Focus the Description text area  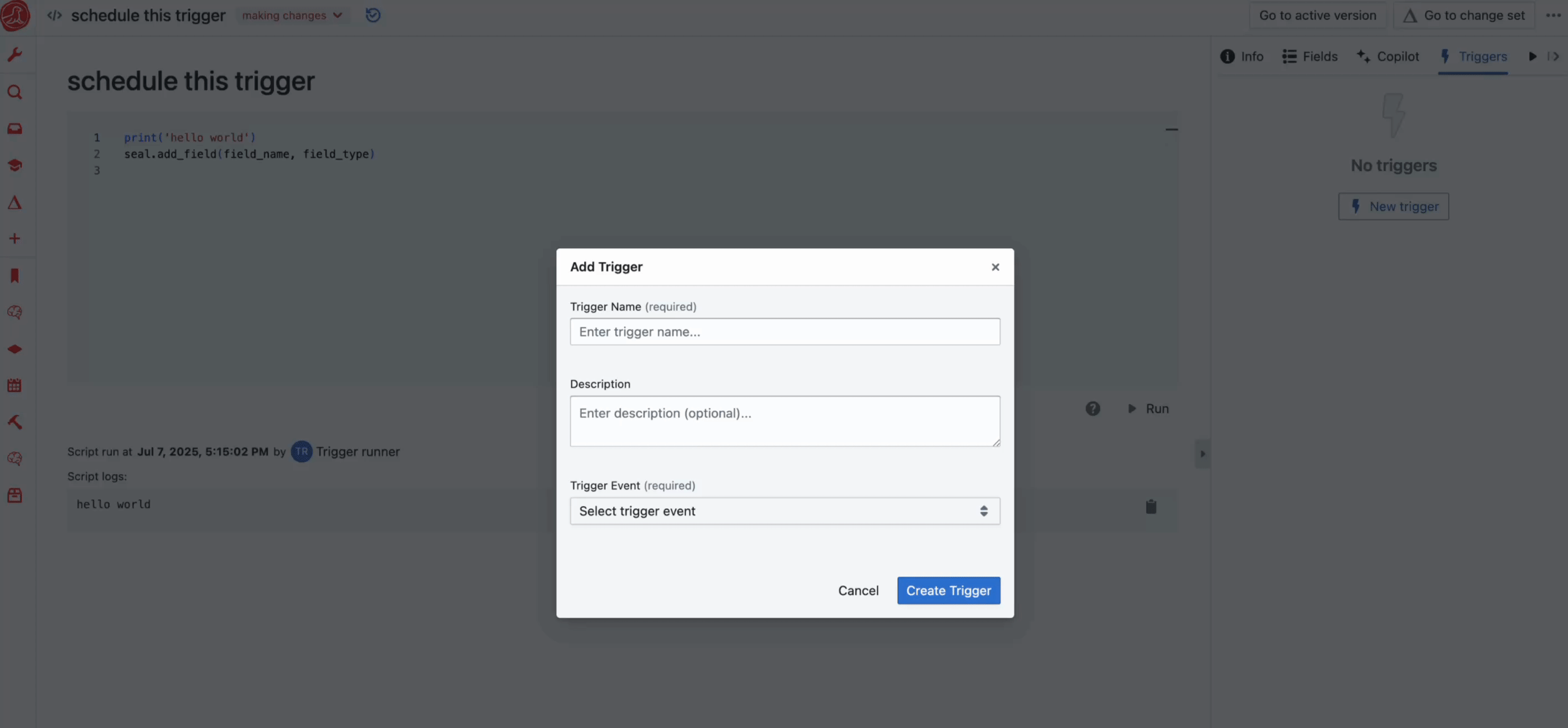click(x=784, y=421)
